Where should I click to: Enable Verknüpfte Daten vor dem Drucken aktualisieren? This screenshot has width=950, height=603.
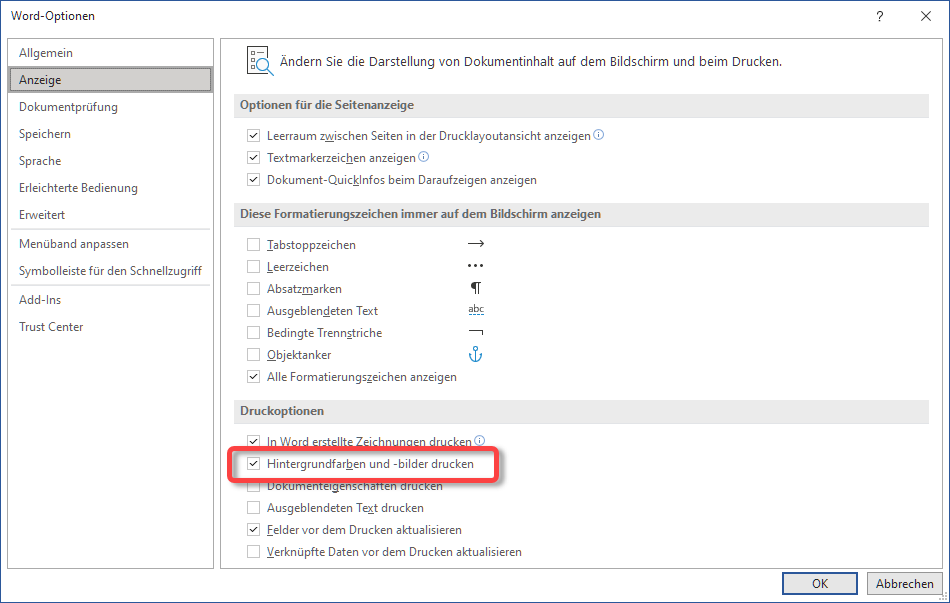[253, 551]
